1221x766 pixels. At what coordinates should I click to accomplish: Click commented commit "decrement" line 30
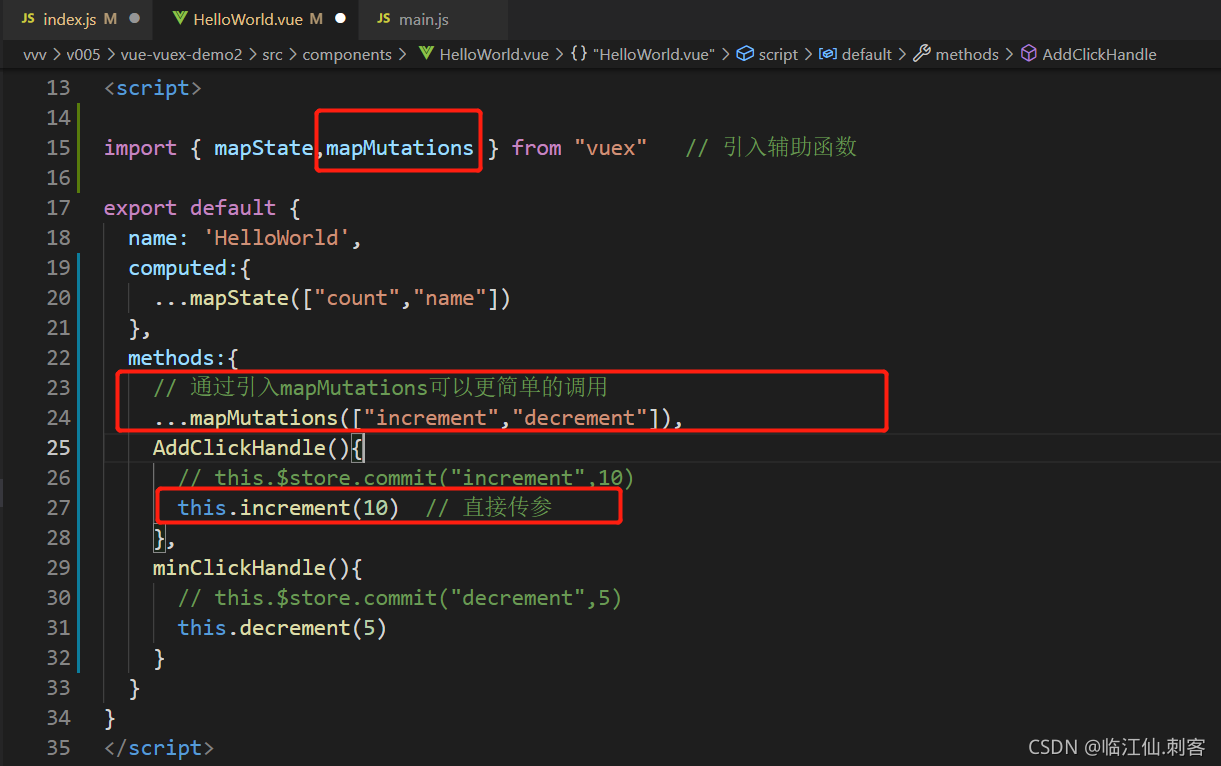400,598
